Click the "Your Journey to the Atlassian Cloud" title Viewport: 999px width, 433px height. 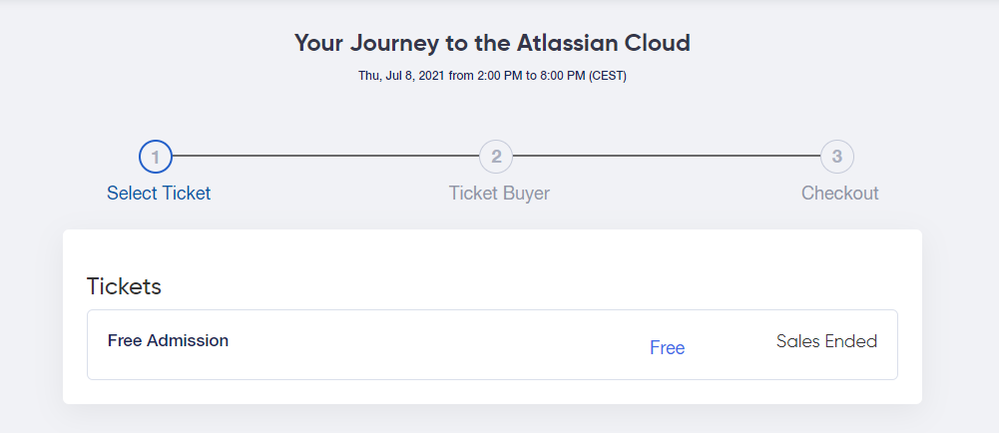(x=492, y=43)
